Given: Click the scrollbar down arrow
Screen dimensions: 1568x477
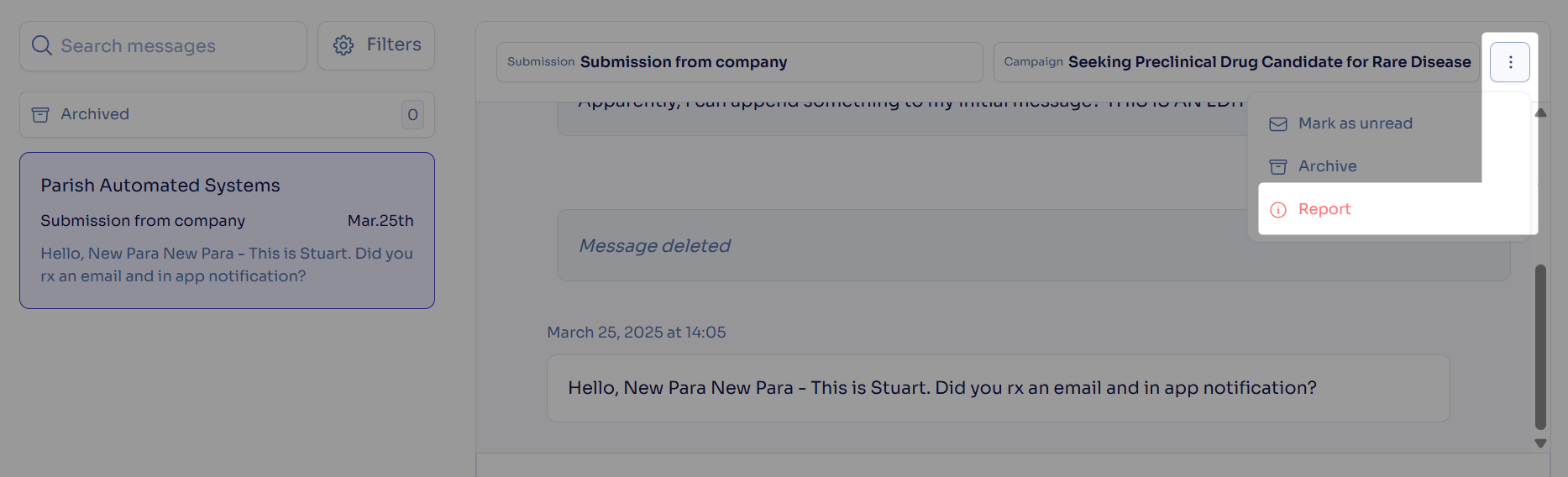Looking at the screenshot, I should coord(1540,443).
